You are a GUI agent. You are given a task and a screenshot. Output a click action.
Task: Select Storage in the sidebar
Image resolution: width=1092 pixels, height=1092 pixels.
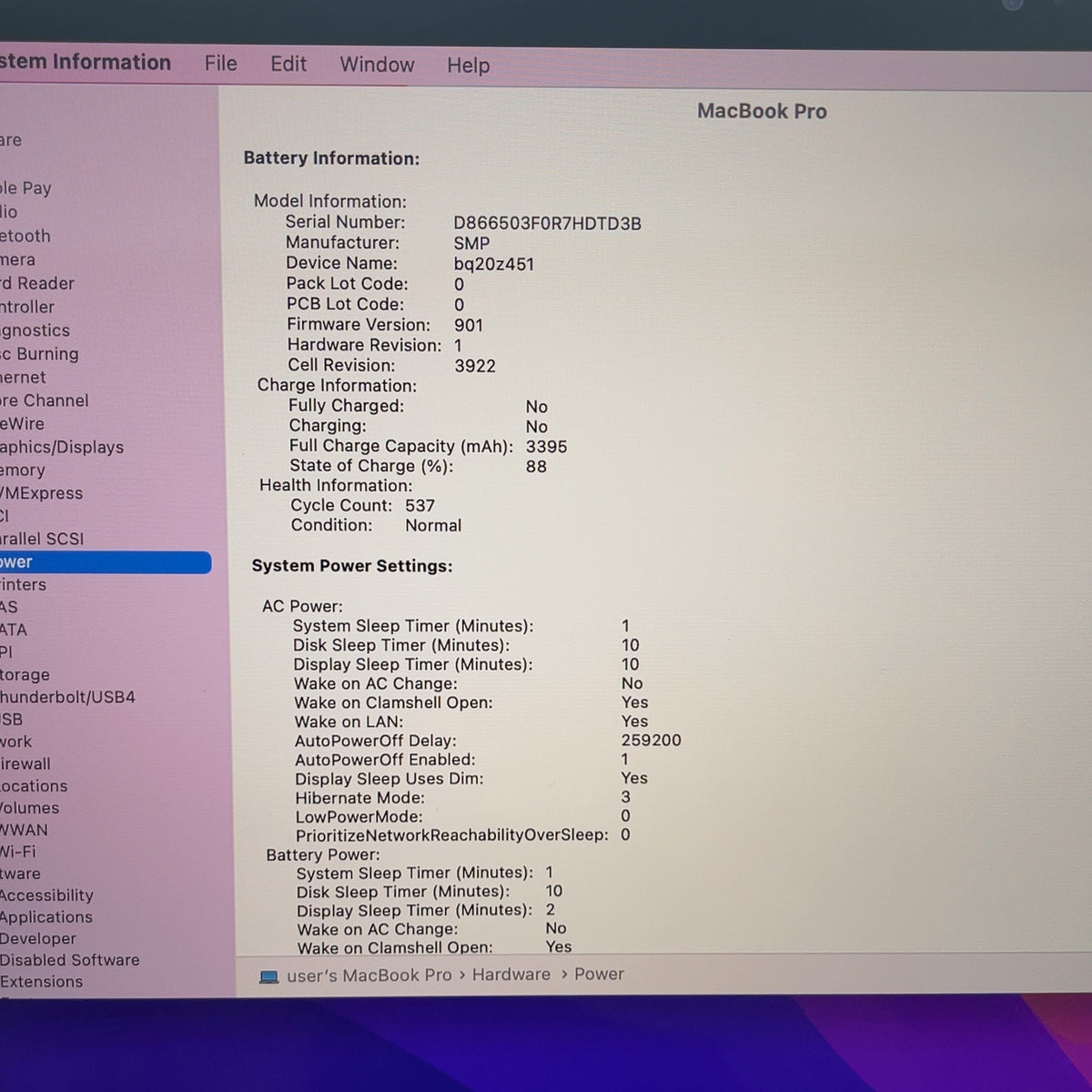pos(25,674)
